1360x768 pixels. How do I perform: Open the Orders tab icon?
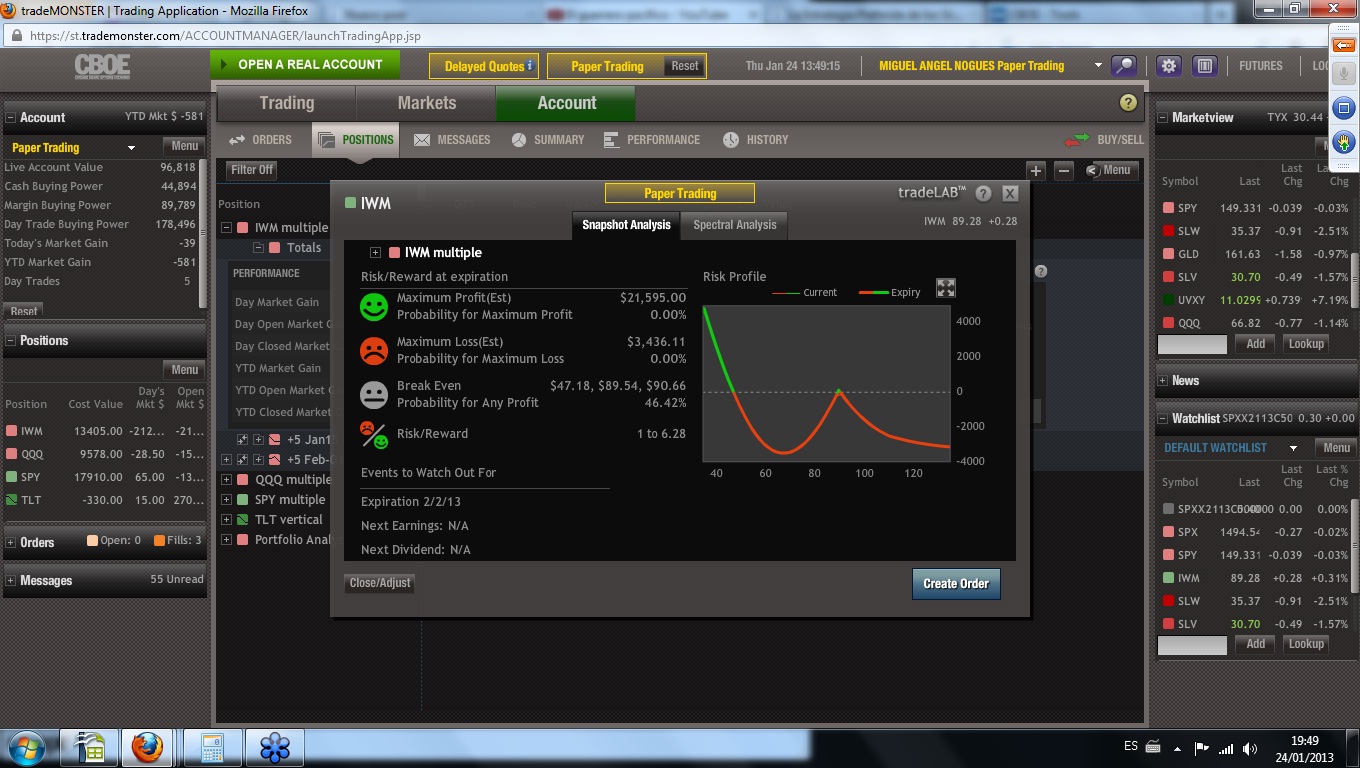point(237,140)
